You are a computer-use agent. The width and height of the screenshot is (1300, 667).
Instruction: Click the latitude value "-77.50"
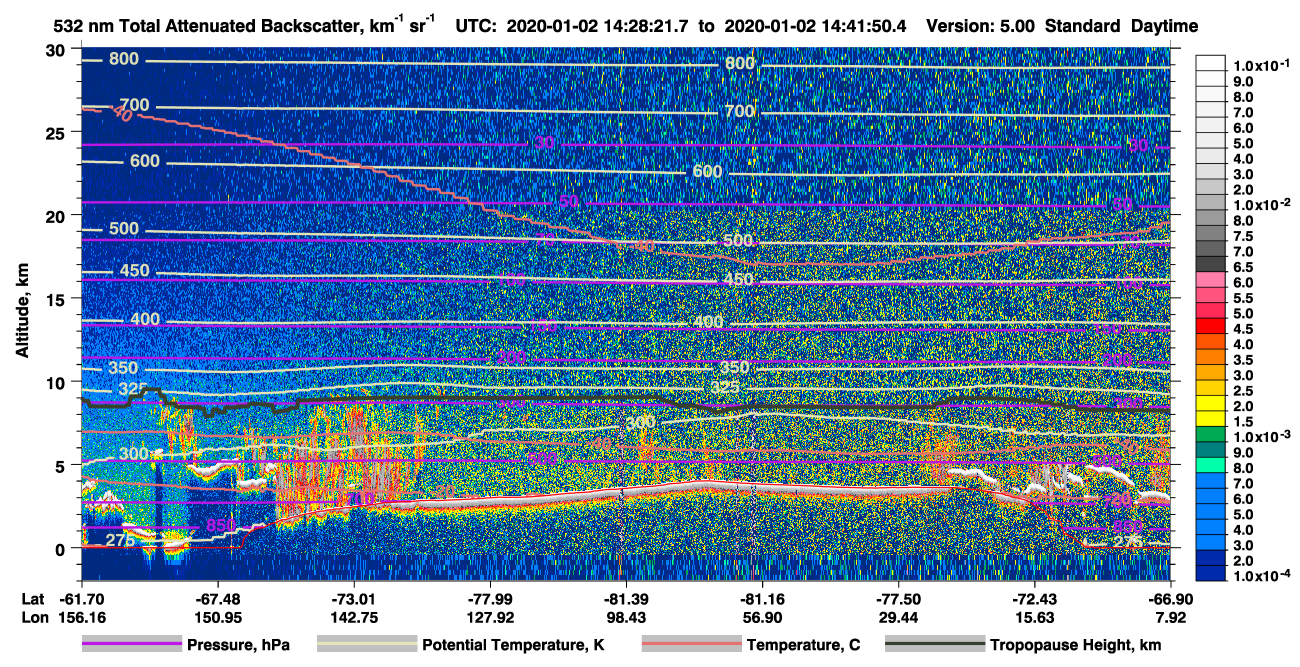pyautogui.click(x=898, y=599)
